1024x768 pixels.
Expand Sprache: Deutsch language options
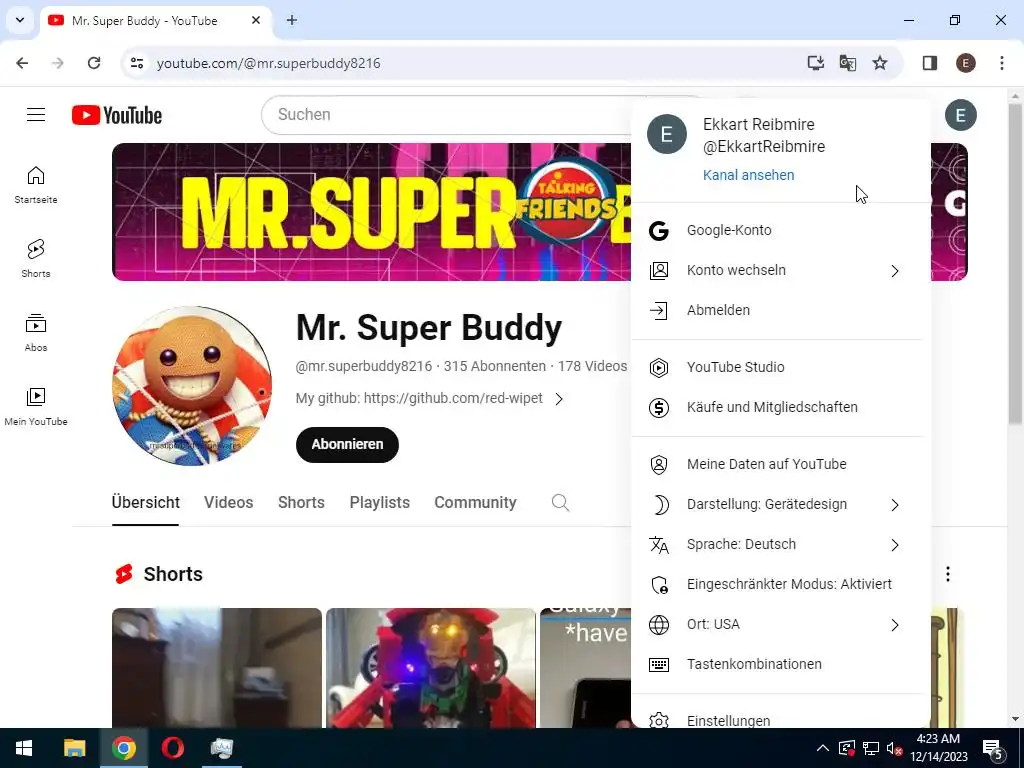tap(780, 544)
